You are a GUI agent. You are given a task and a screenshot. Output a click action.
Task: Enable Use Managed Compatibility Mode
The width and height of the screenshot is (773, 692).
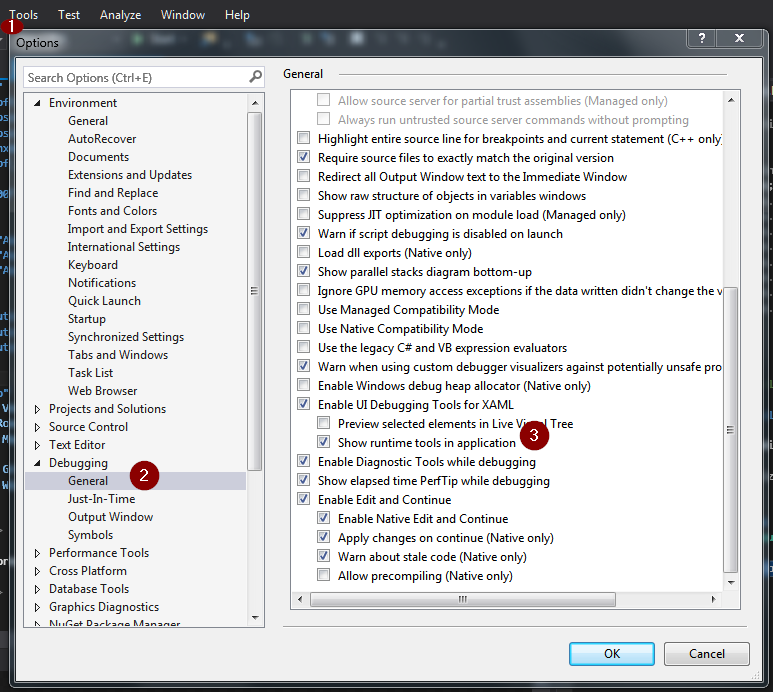pos(303,309)
